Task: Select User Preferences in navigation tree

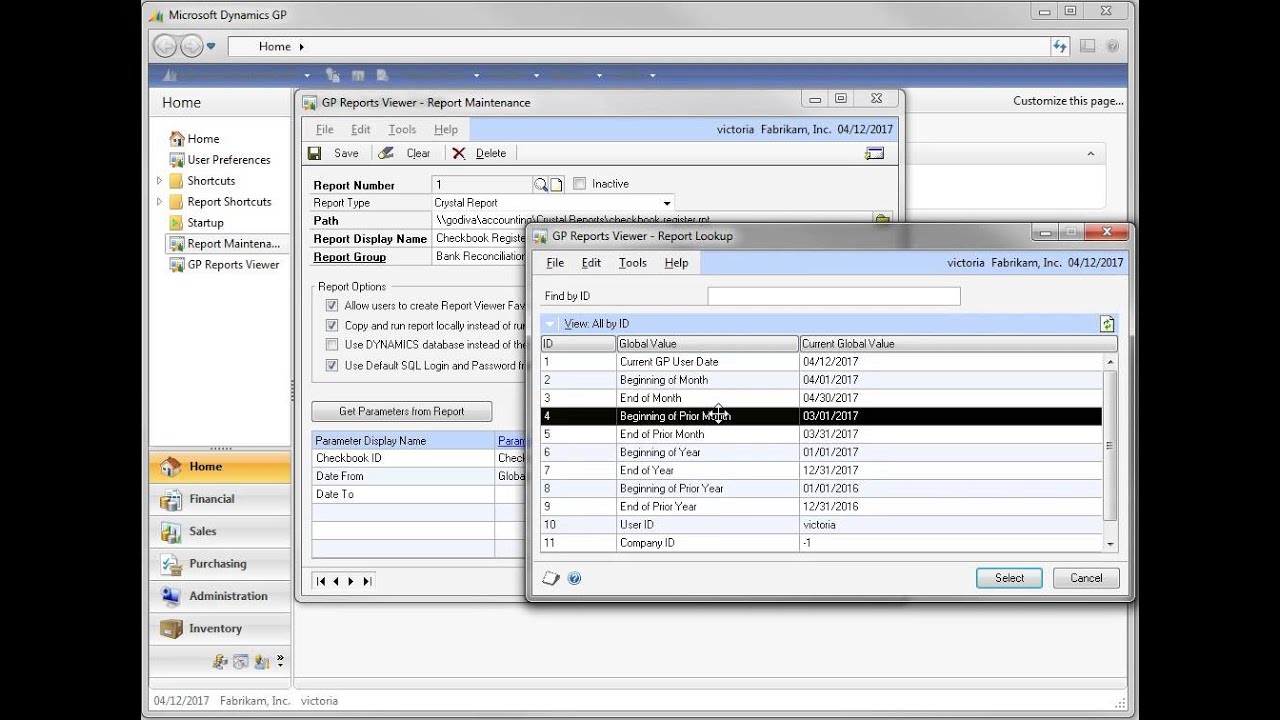Action: [x=229, y=160]
